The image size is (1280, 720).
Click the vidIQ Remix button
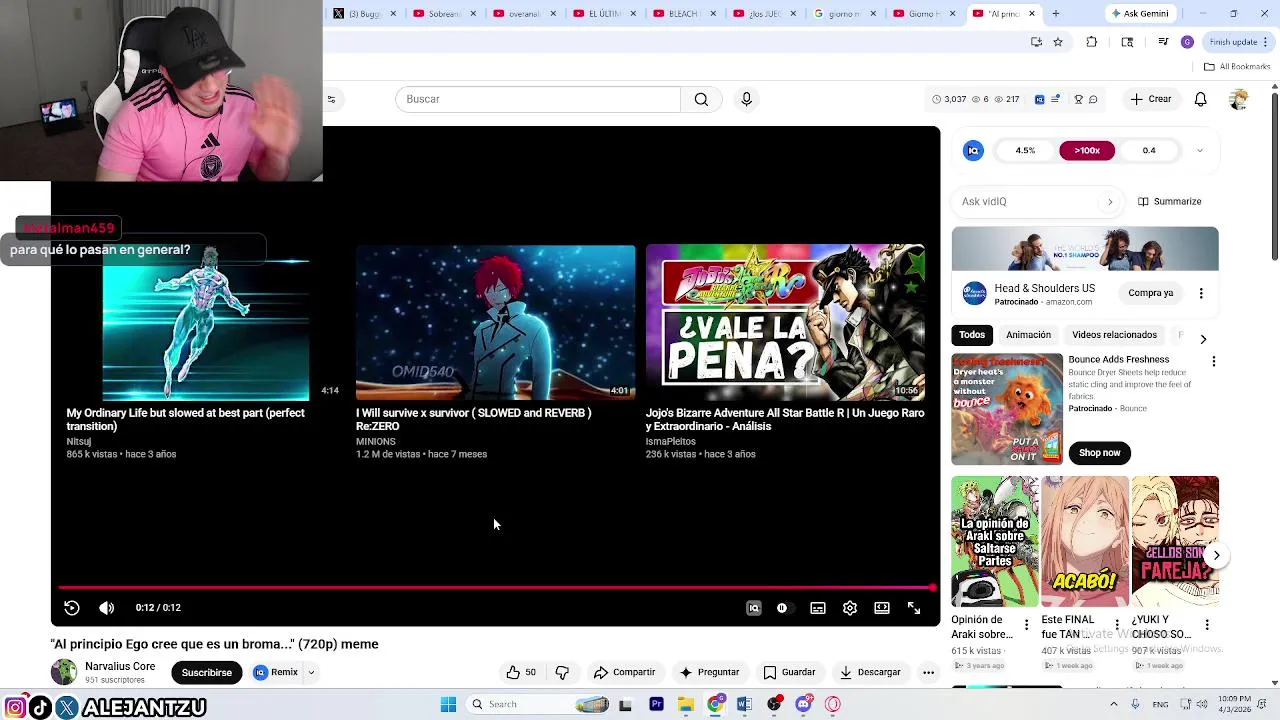pyautogui.click(x=276, y=672)
